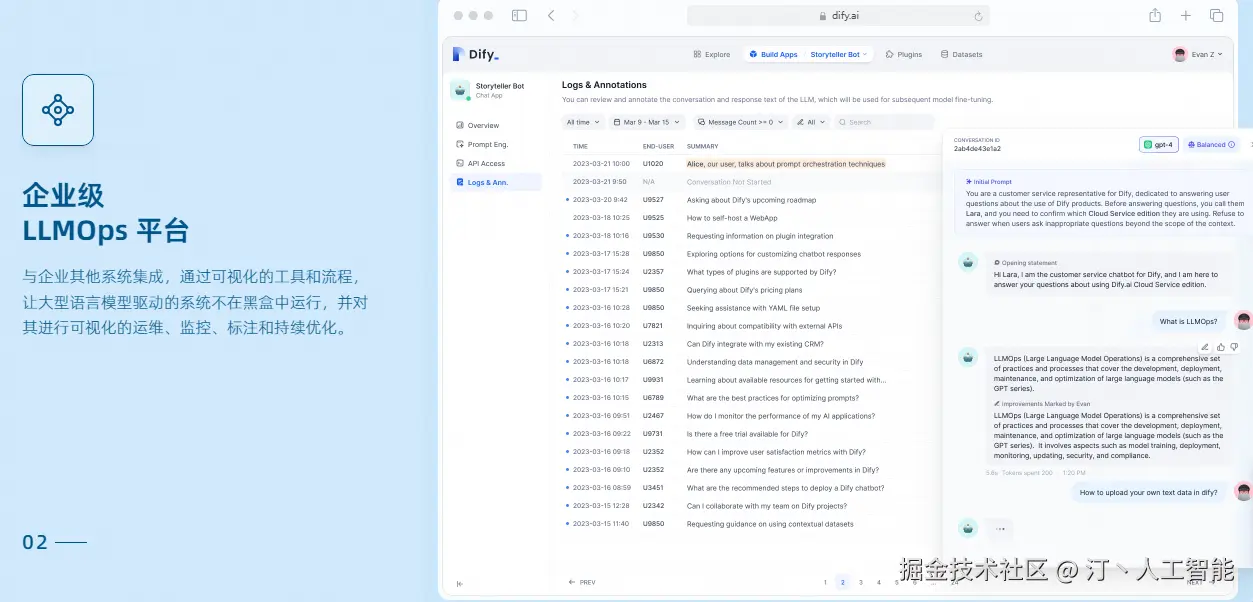Click the Dify logo
This screenshot has height=602, width=1253.
coord(475,54)
